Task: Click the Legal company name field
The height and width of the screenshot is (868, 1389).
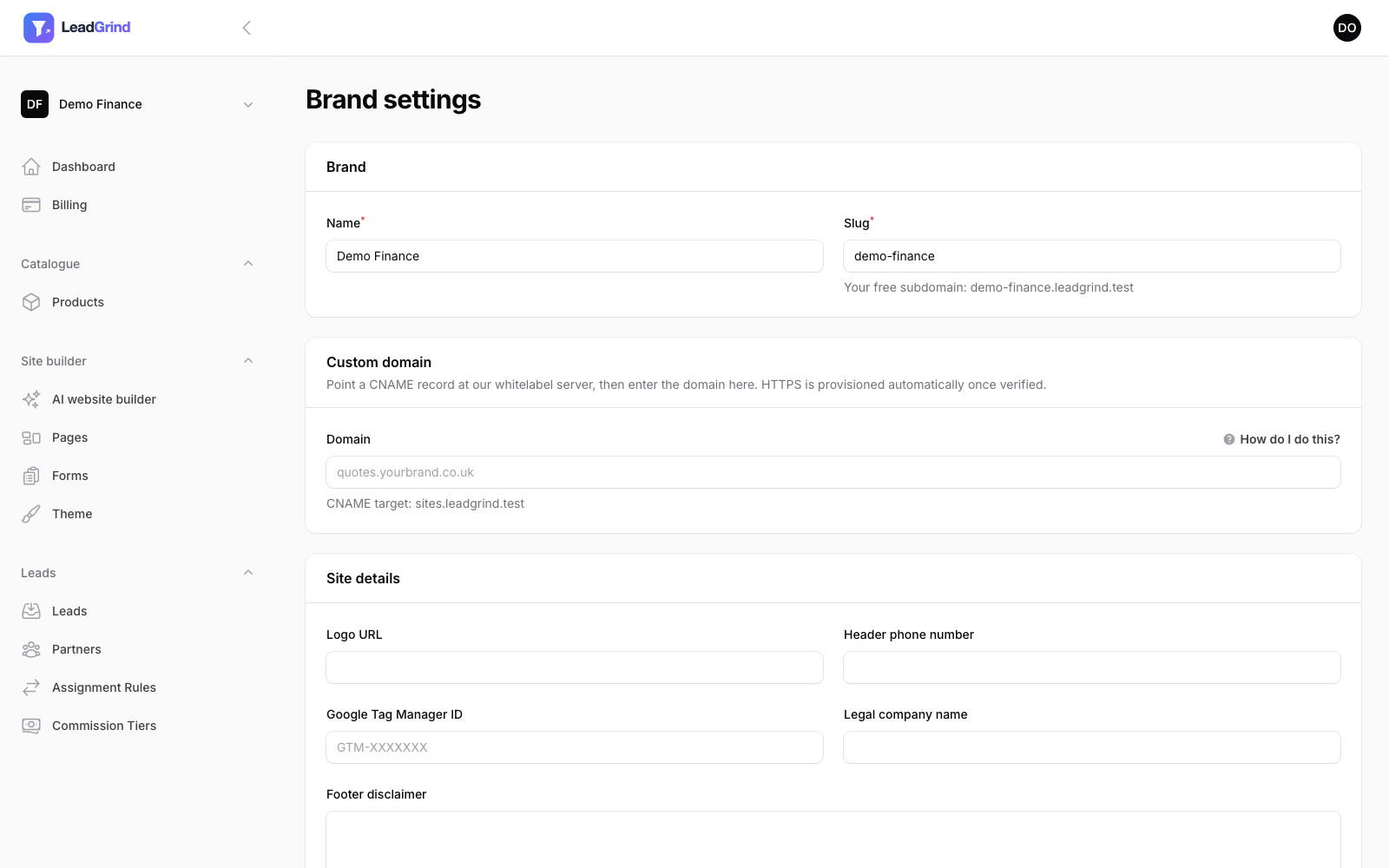Action: (1092, 747)
